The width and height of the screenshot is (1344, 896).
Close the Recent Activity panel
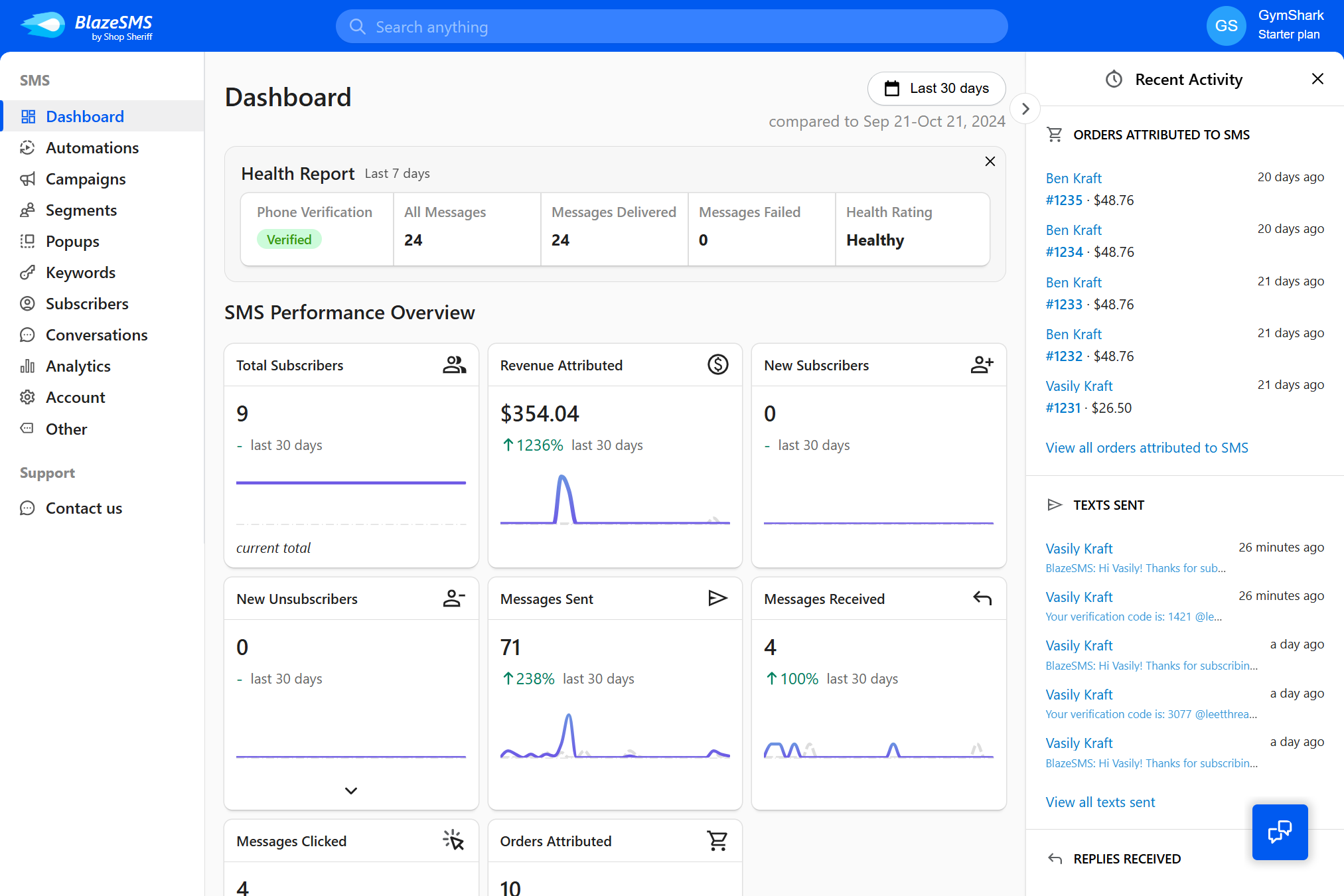coord(1317,79)
